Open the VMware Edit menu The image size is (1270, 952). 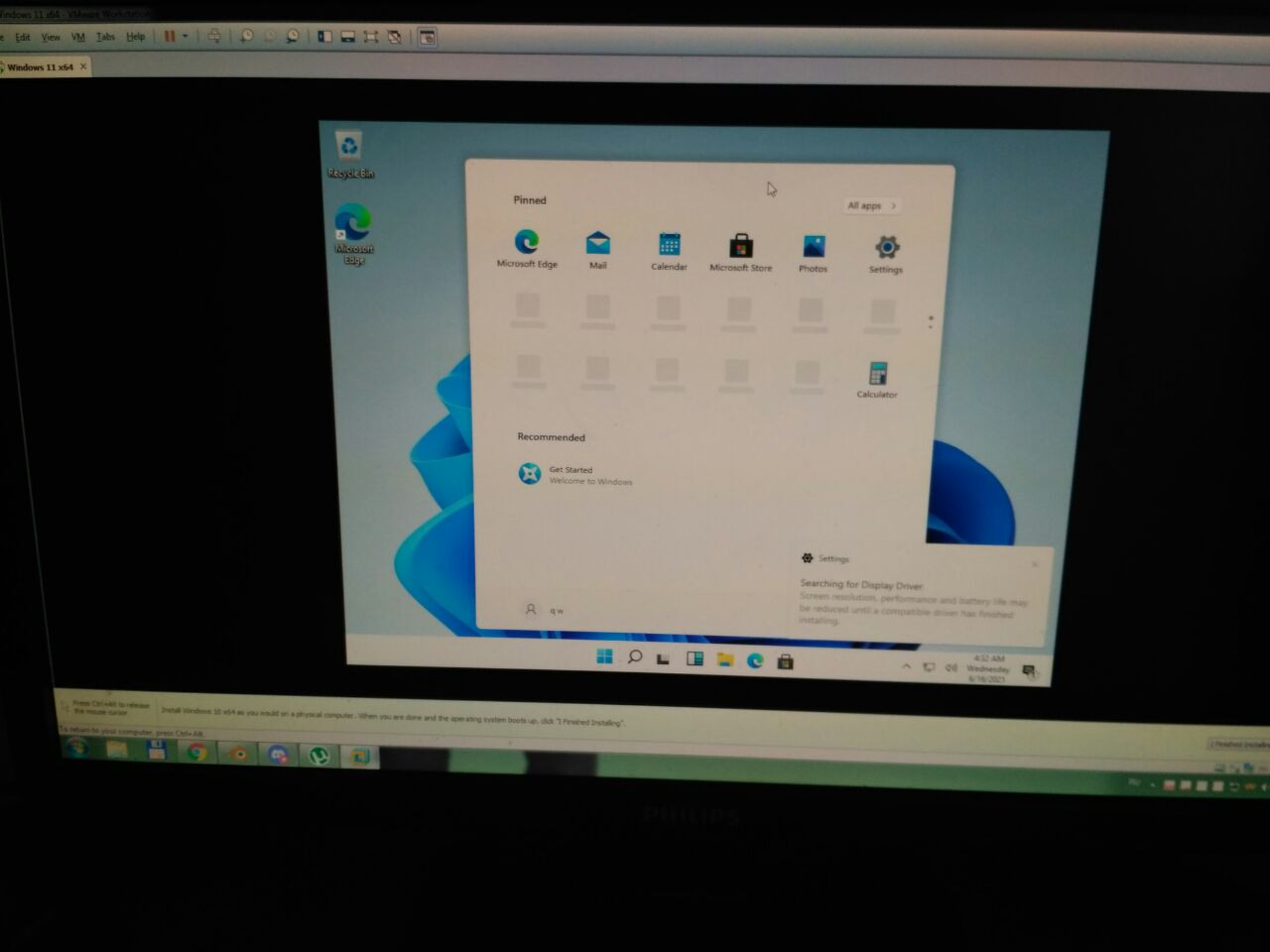point(22,37)
